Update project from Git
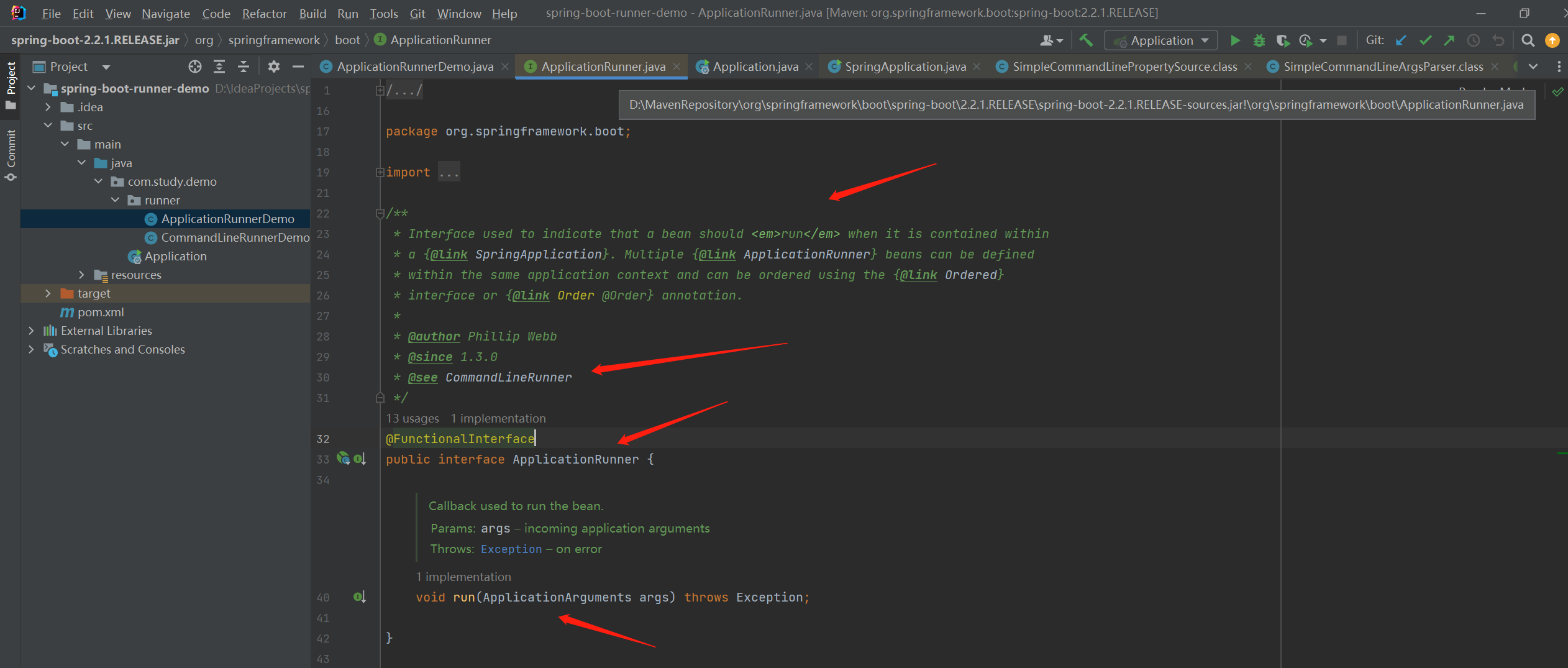Screen dimensions: 1568x668 [1401, 40]
